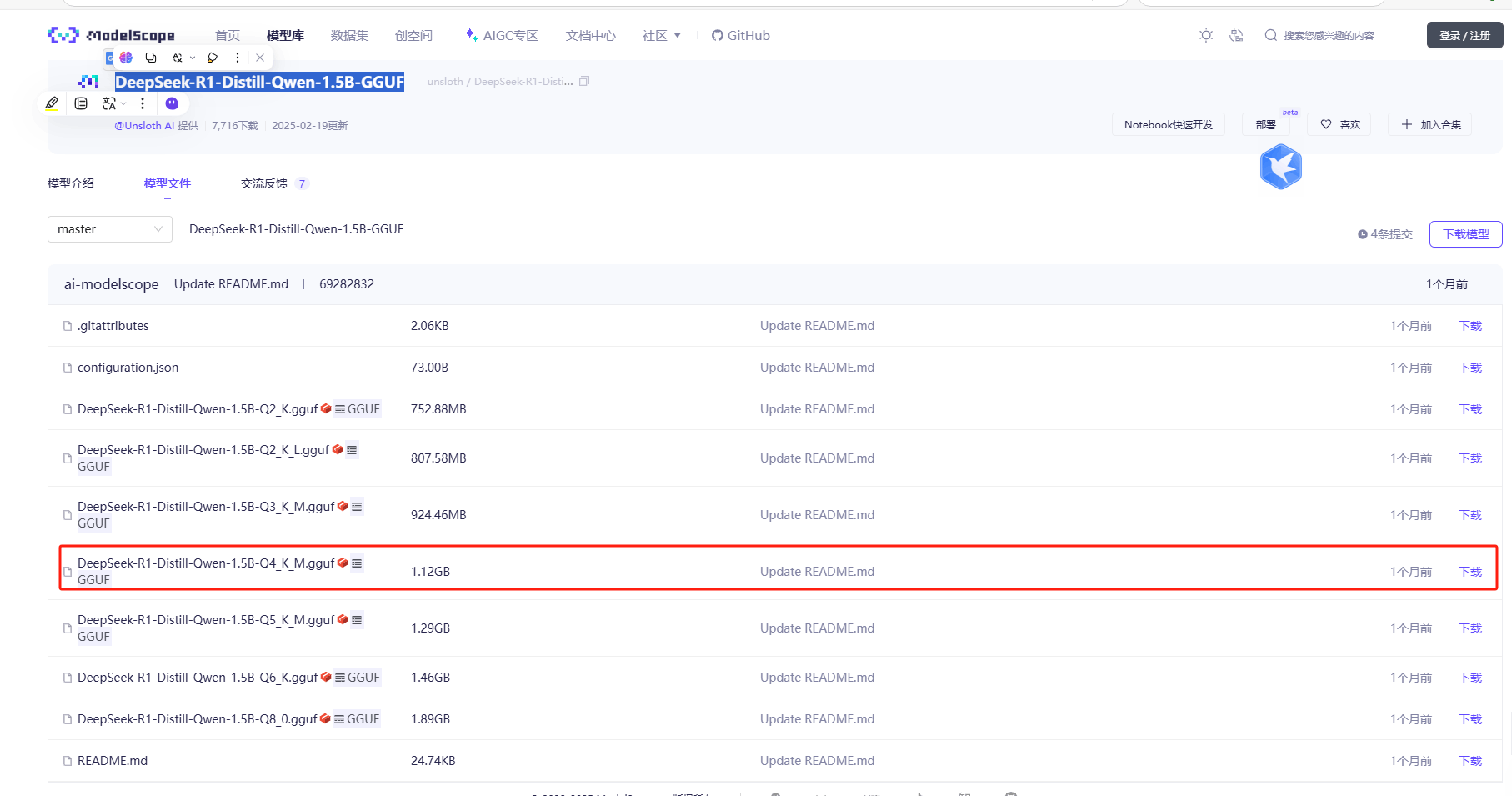Click the metadata list icon beside Q3_K_M.gguf

pyautogui.click(x=357, y=507)
